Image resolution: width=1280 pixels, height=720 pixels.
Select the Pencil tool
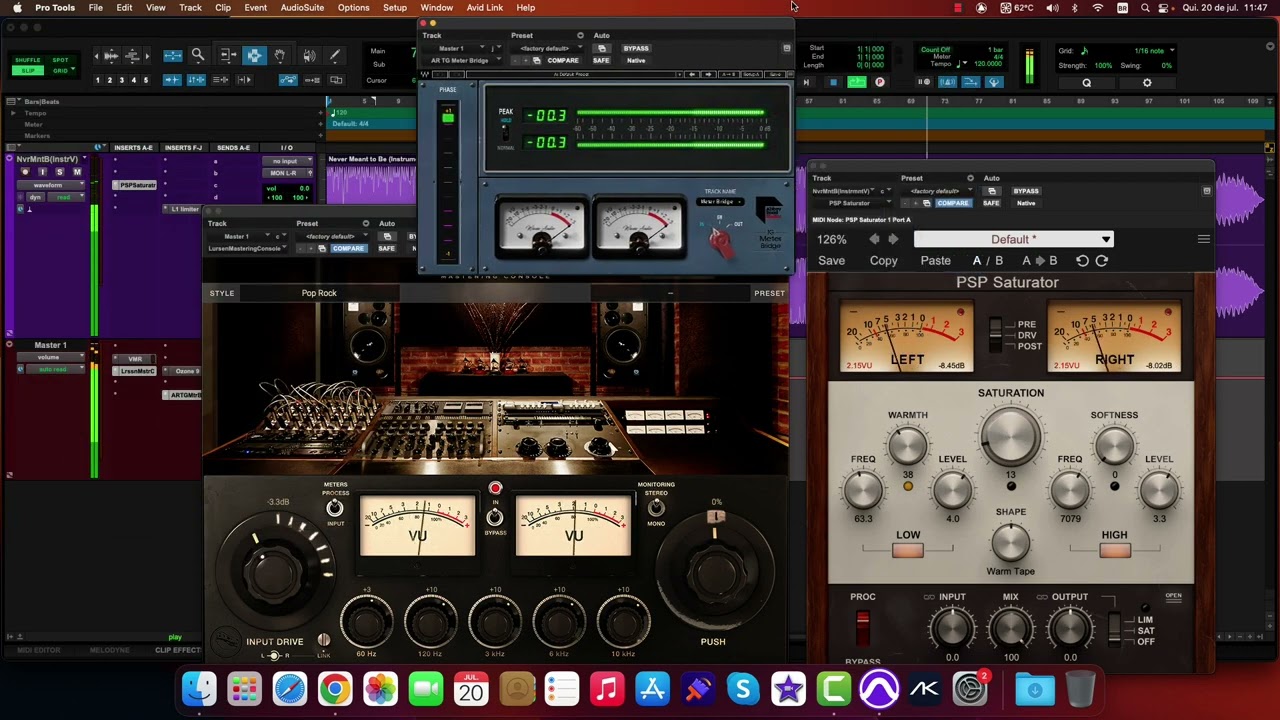(335, 55)
